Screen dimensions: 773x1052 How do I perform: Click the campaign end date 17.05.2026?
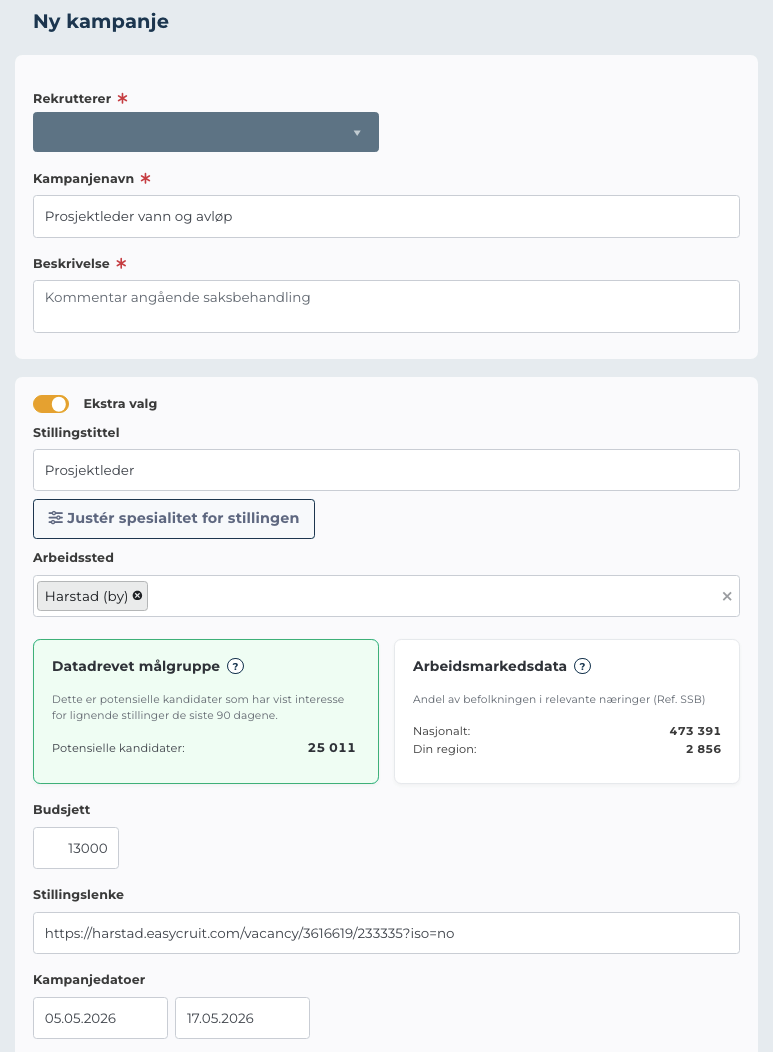242,1017
